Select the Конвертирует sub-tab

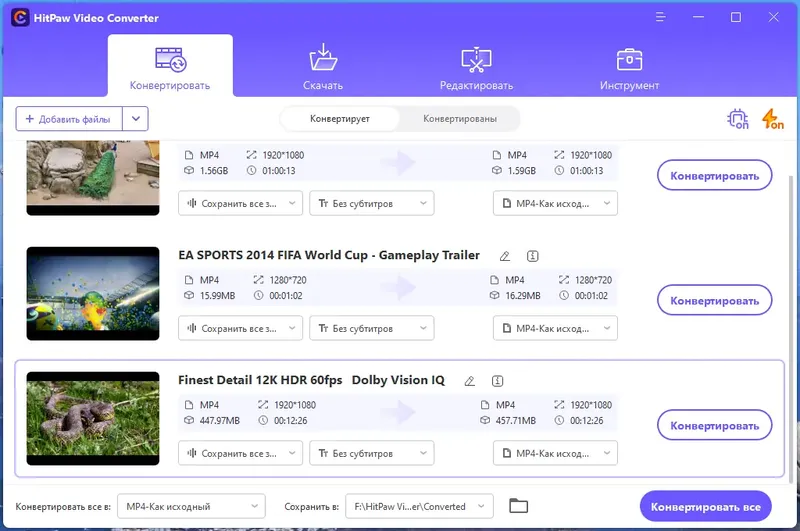click(x=340, y=119)
